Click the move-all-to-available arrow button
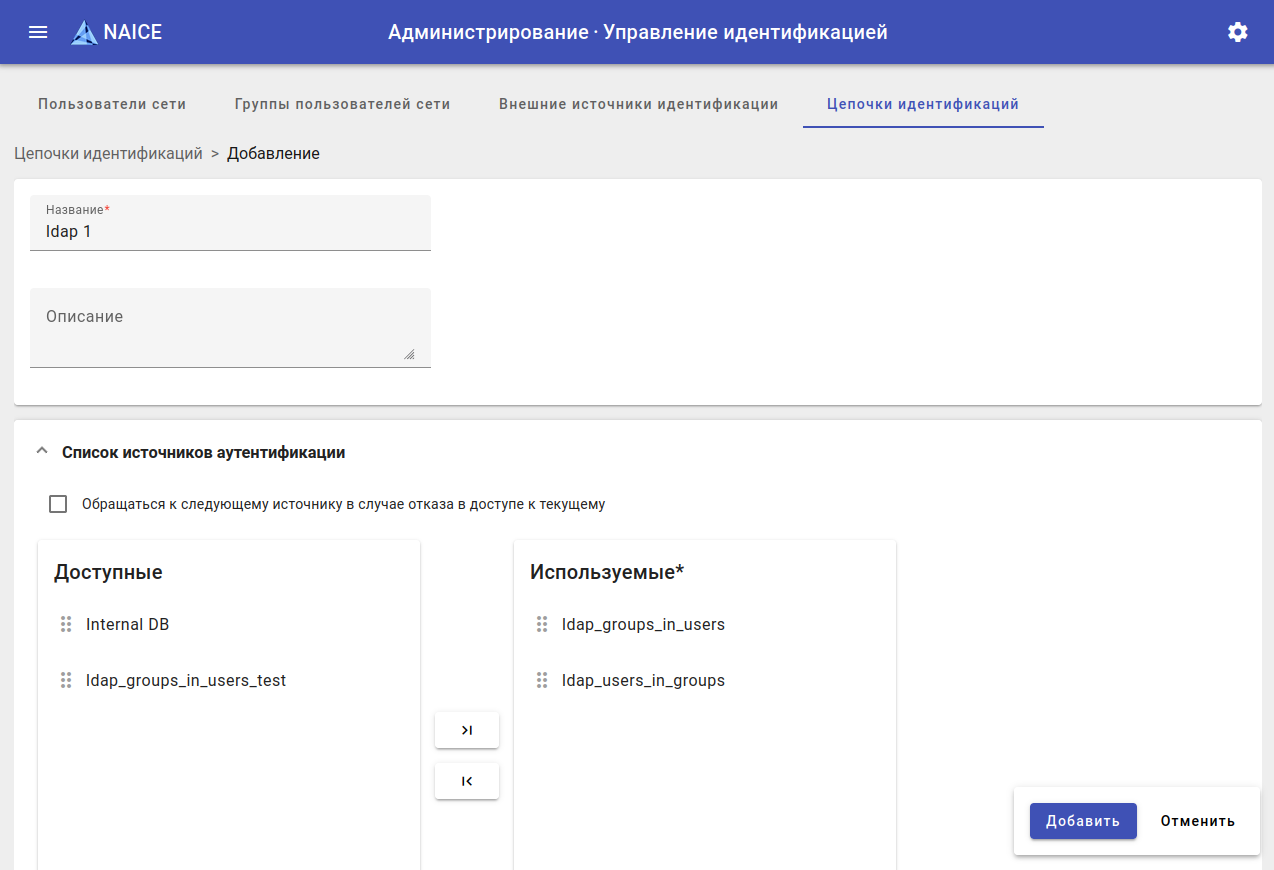Image resolution: width=1274 pixels, height=870 pixels. pyautogui.click(x=467, y=781)
